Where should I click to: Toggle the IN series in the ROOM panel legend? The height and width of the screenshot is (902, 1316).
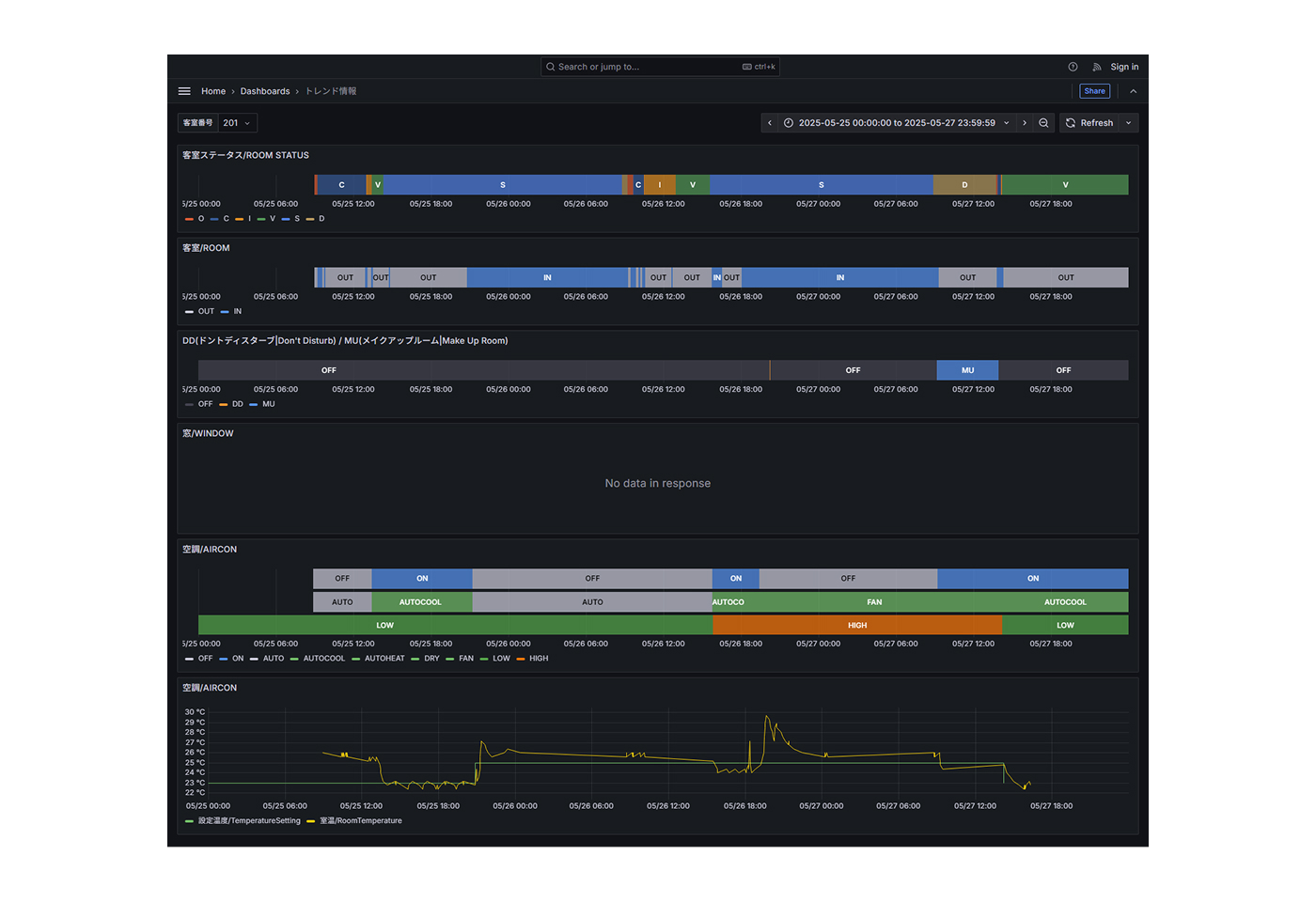point(237,311)
